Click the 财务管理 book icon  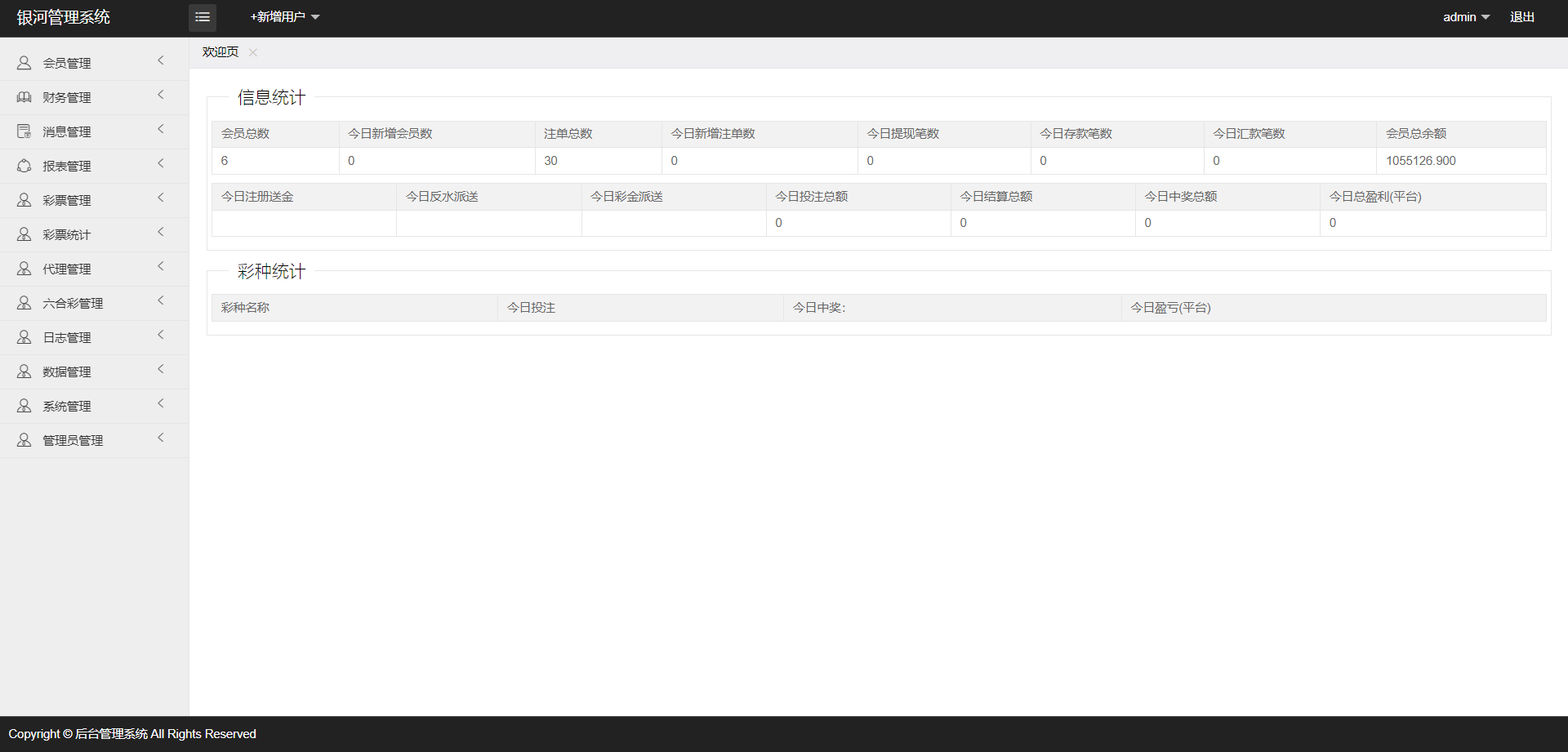coord(24,97)
